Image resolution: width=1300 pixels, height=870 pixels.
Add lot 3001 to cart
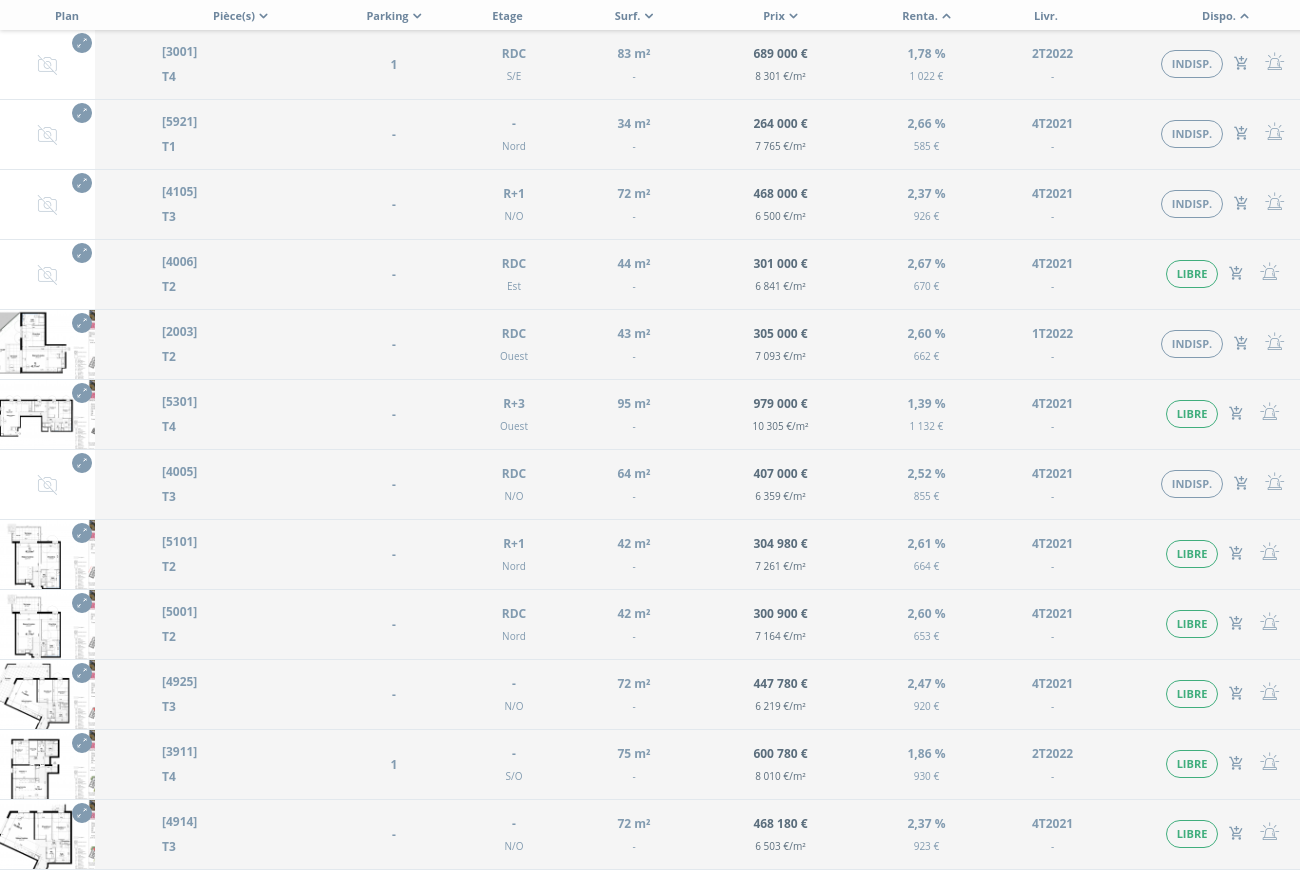point(1241,64)
